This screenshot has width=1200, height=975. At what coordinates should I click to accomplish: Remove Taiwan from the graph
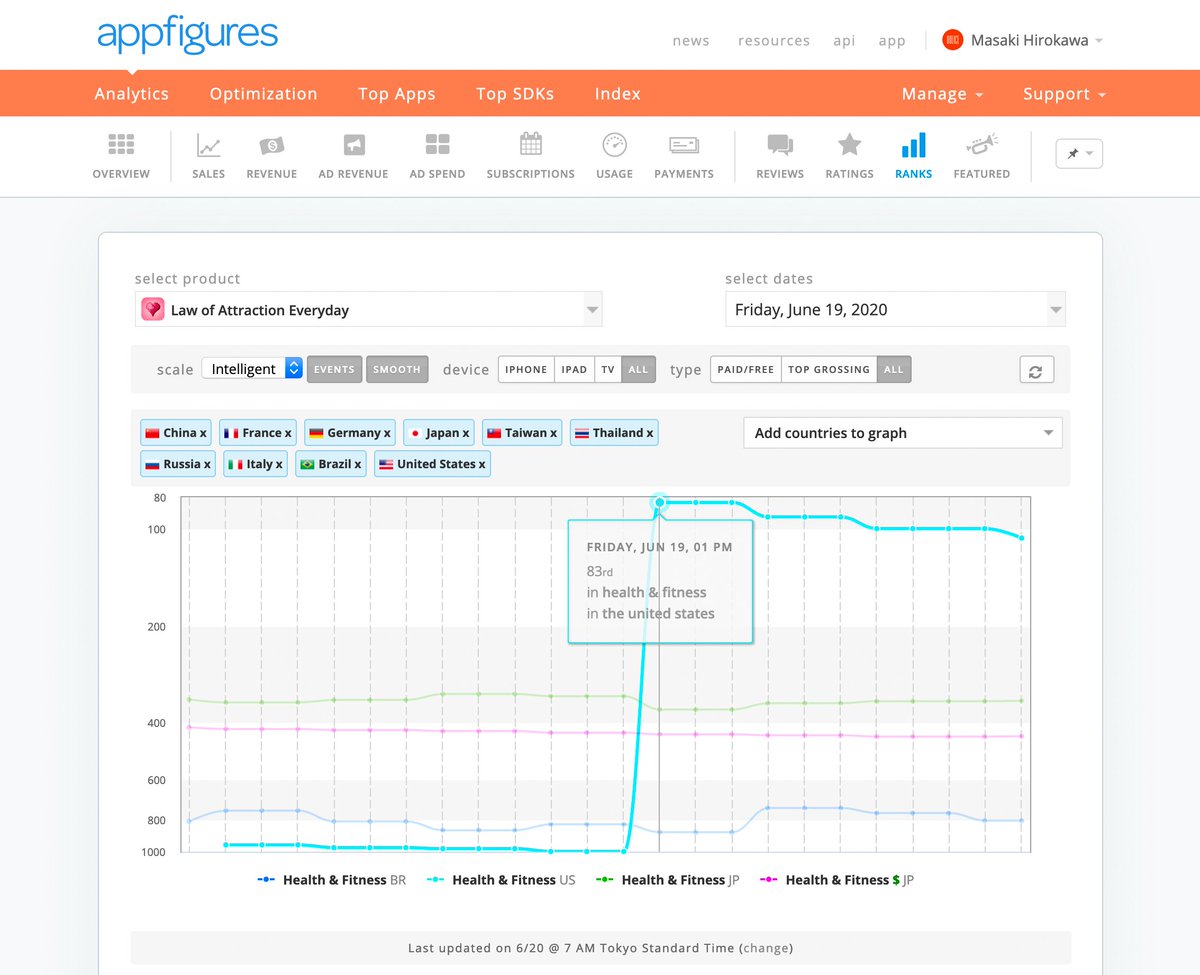[x=554, y=433]
